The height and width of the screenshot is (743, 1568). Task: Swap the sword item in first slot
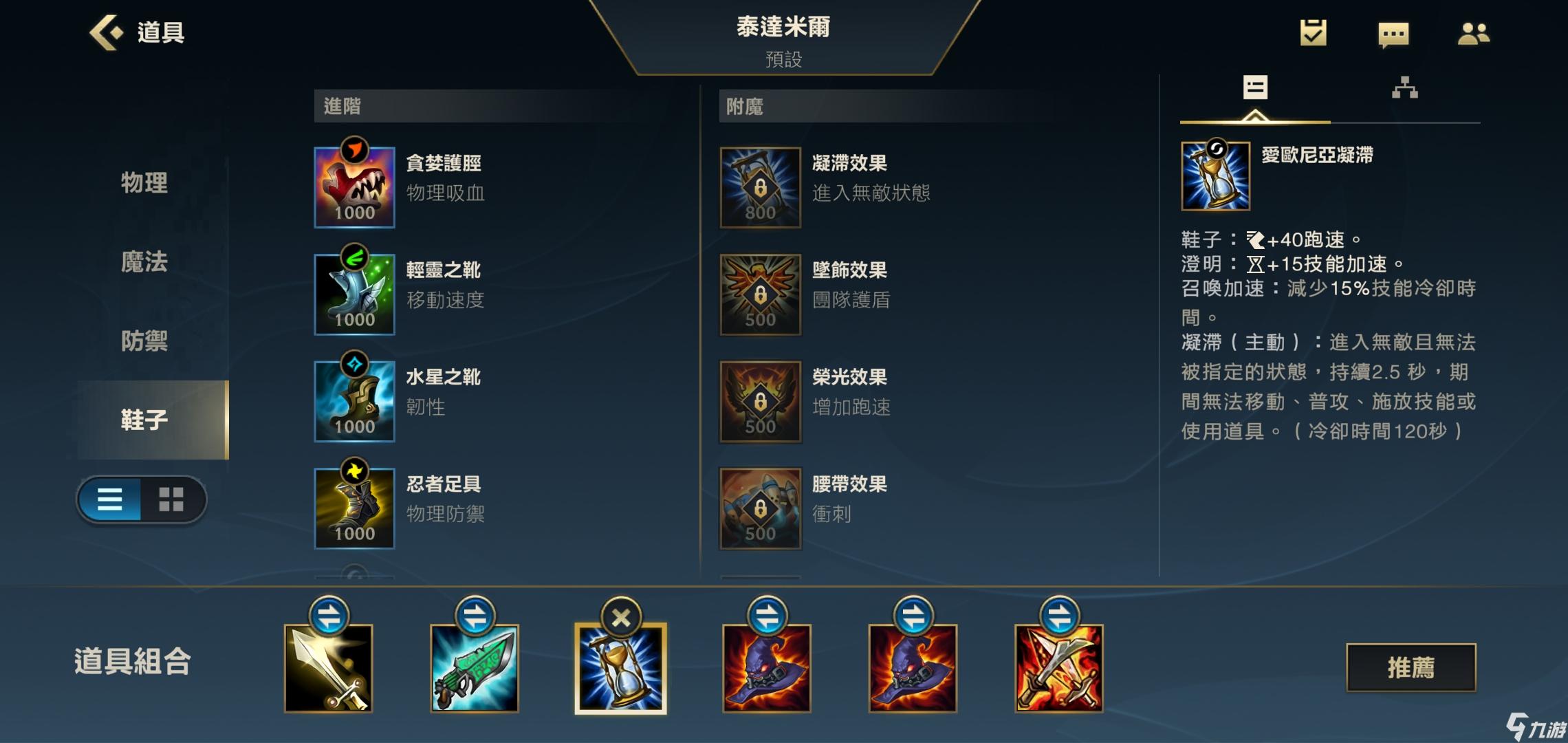pos(329,616)
